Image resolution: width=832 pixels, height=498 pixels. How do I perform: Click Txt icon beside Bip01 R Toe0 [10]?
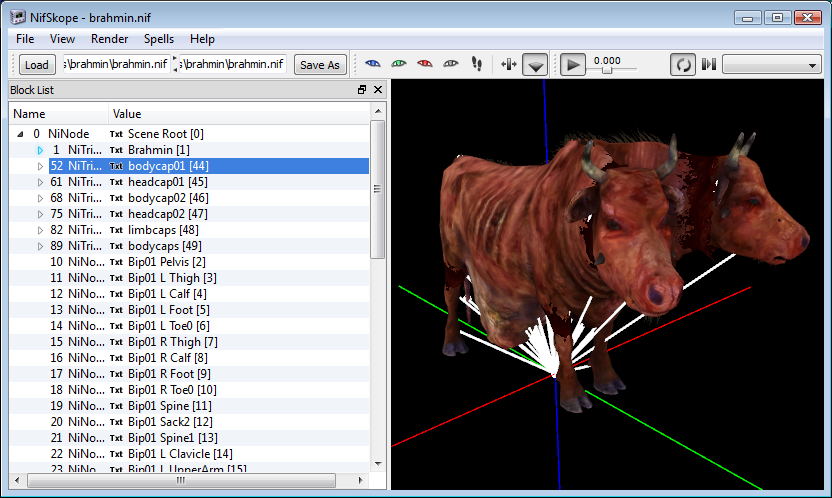tap(116, 390)
